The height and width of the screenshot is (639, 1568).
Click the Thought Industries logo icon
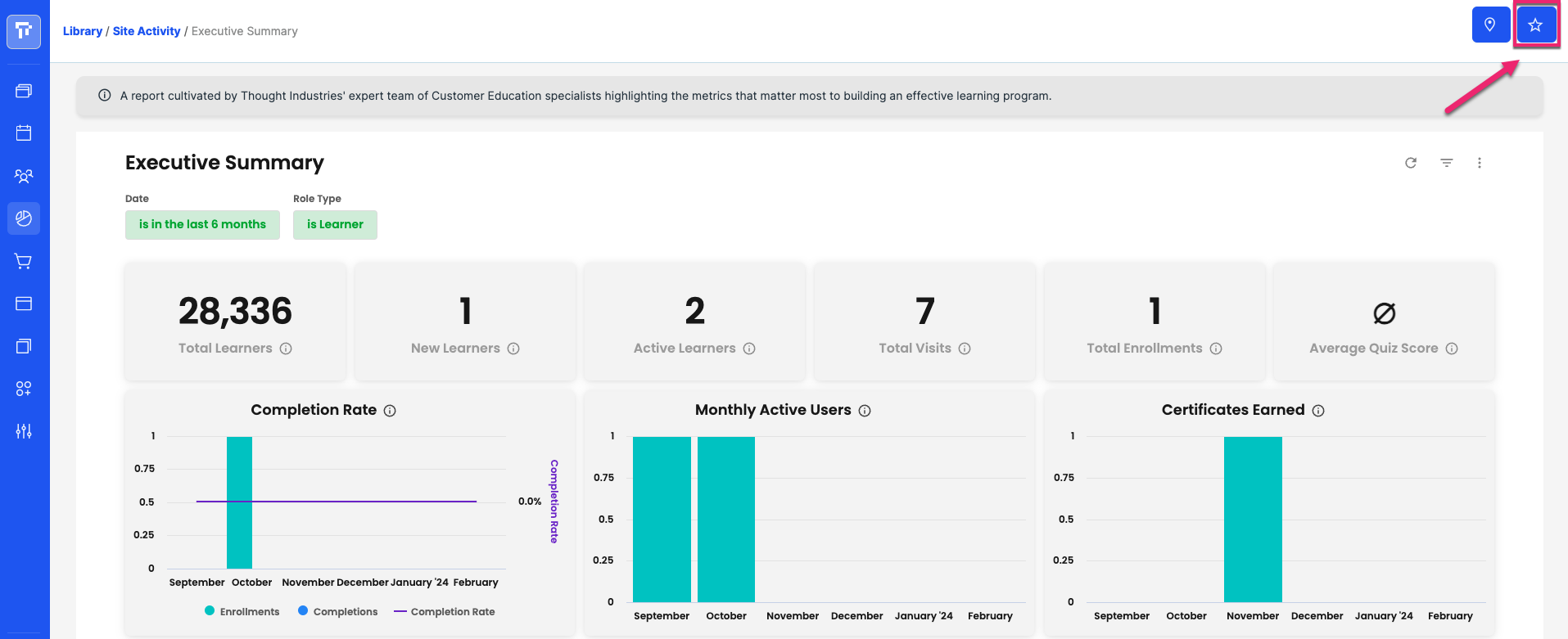(24, 31)
